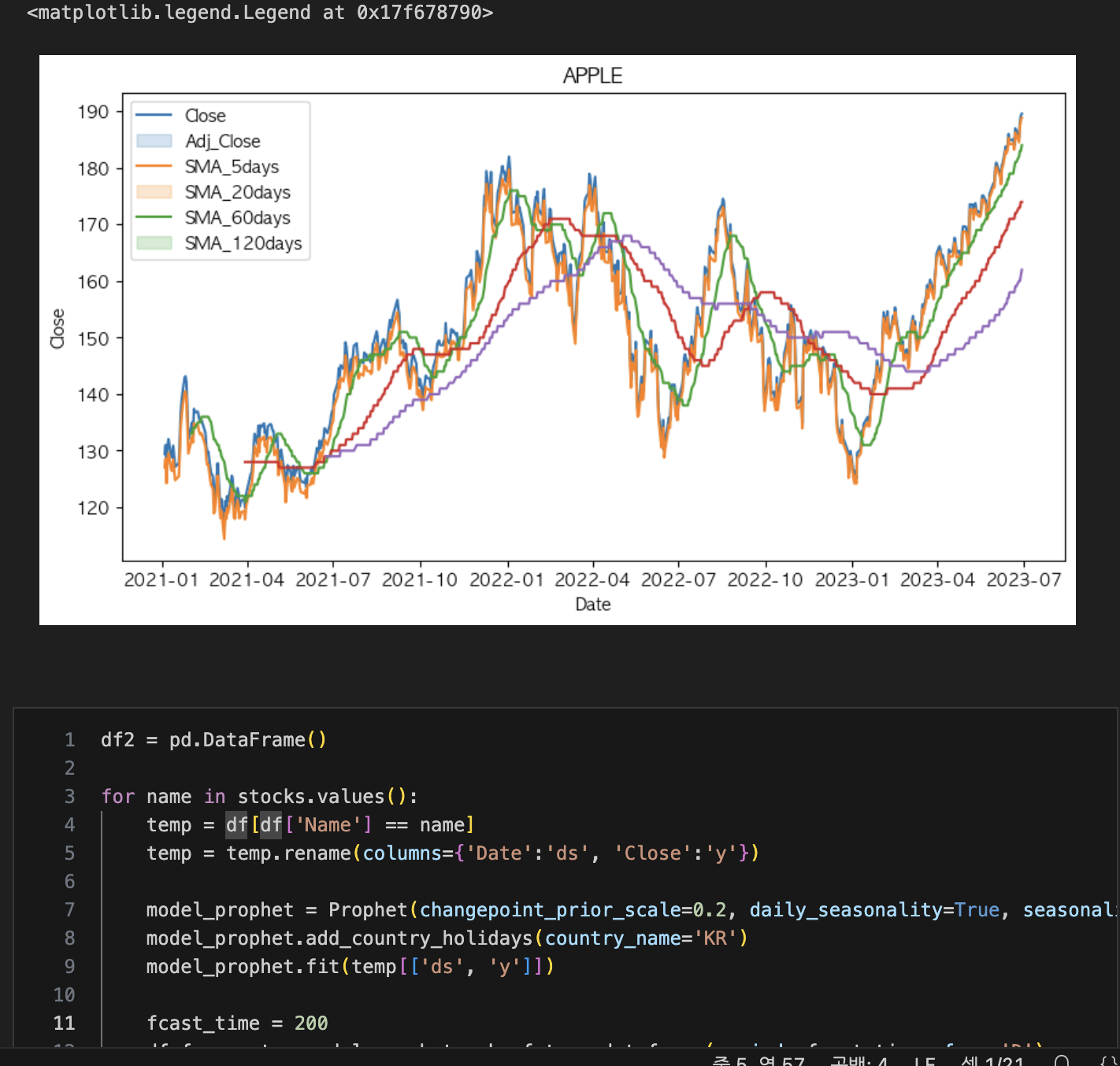Click stocks.values() on line 3
The image size is (1120, 1066).
click(x=322, y=797)
